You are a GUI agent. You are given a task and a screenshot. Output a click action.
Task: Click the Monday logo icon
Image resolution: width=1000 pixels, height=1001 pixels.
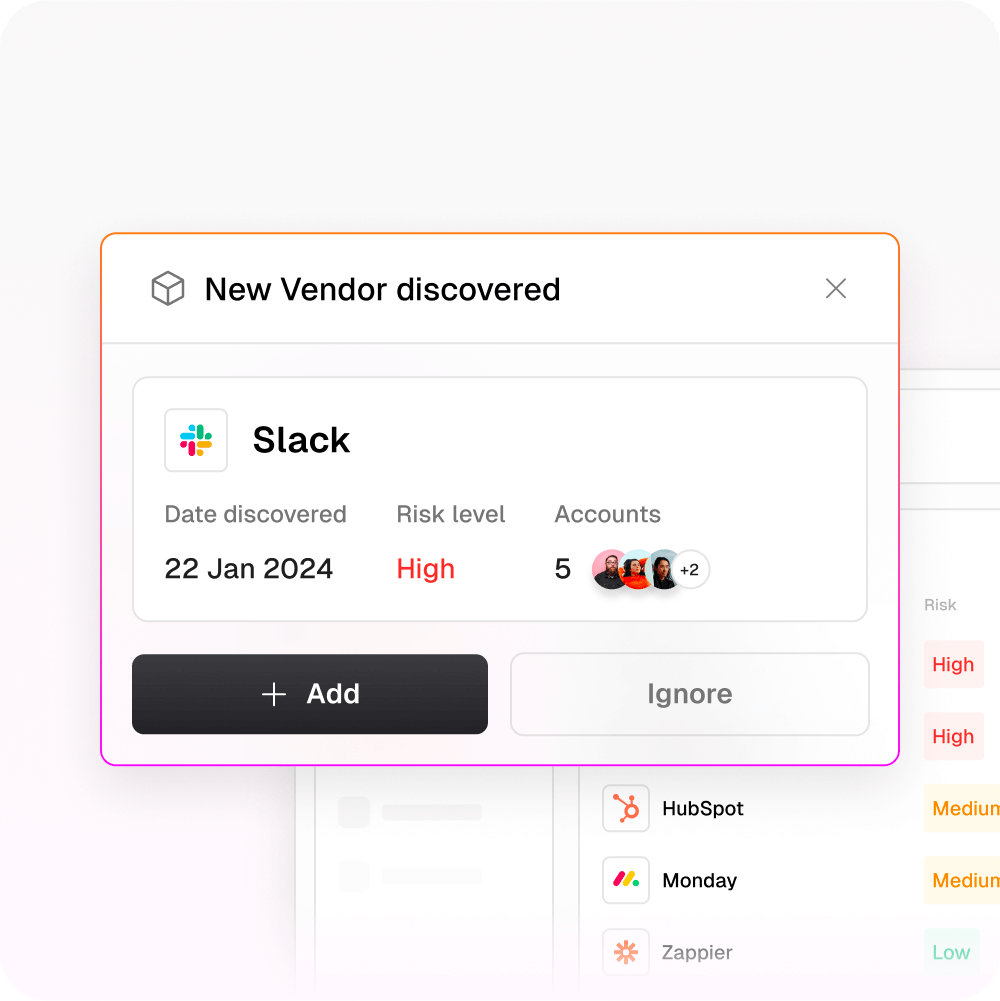click(x=626, y=880)
